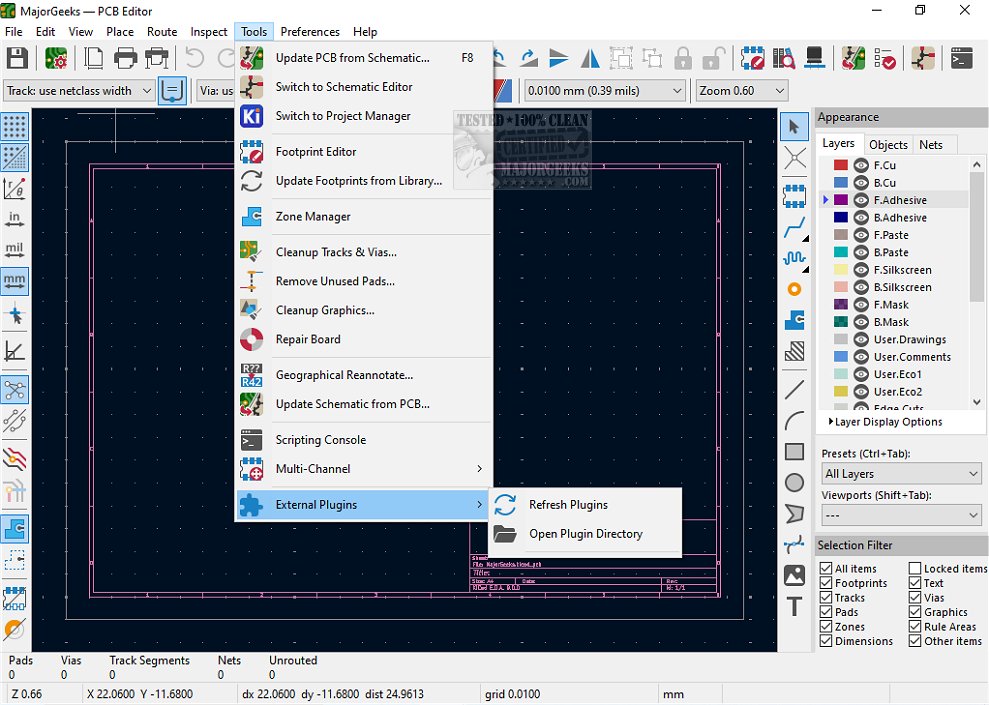Toggle B.Cu layer visibility eye

click(x=861, y=183)
